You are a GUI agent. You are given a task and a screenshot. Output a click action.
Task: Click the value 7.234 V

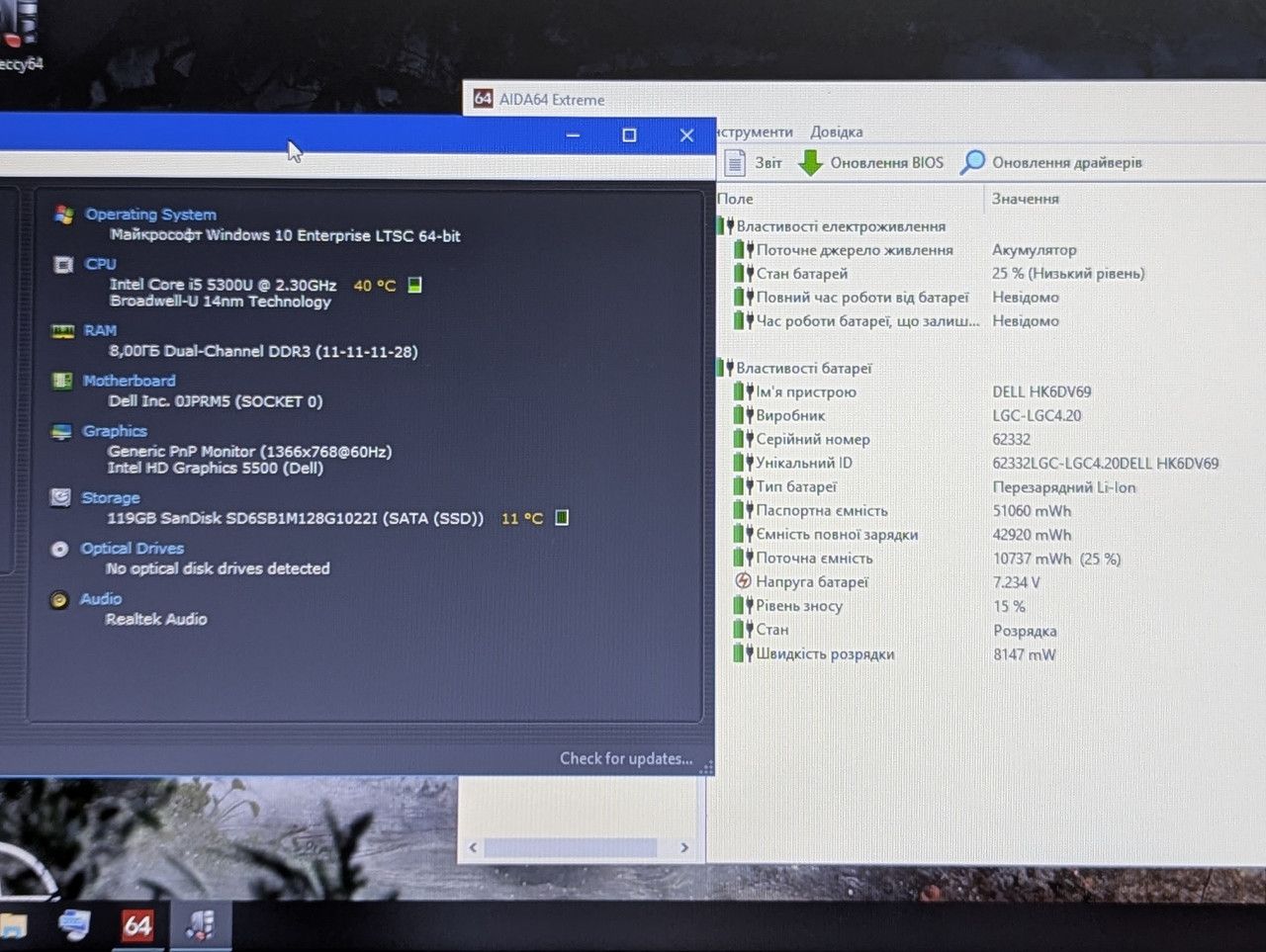pyautogui.click(x=1017, y=582)
